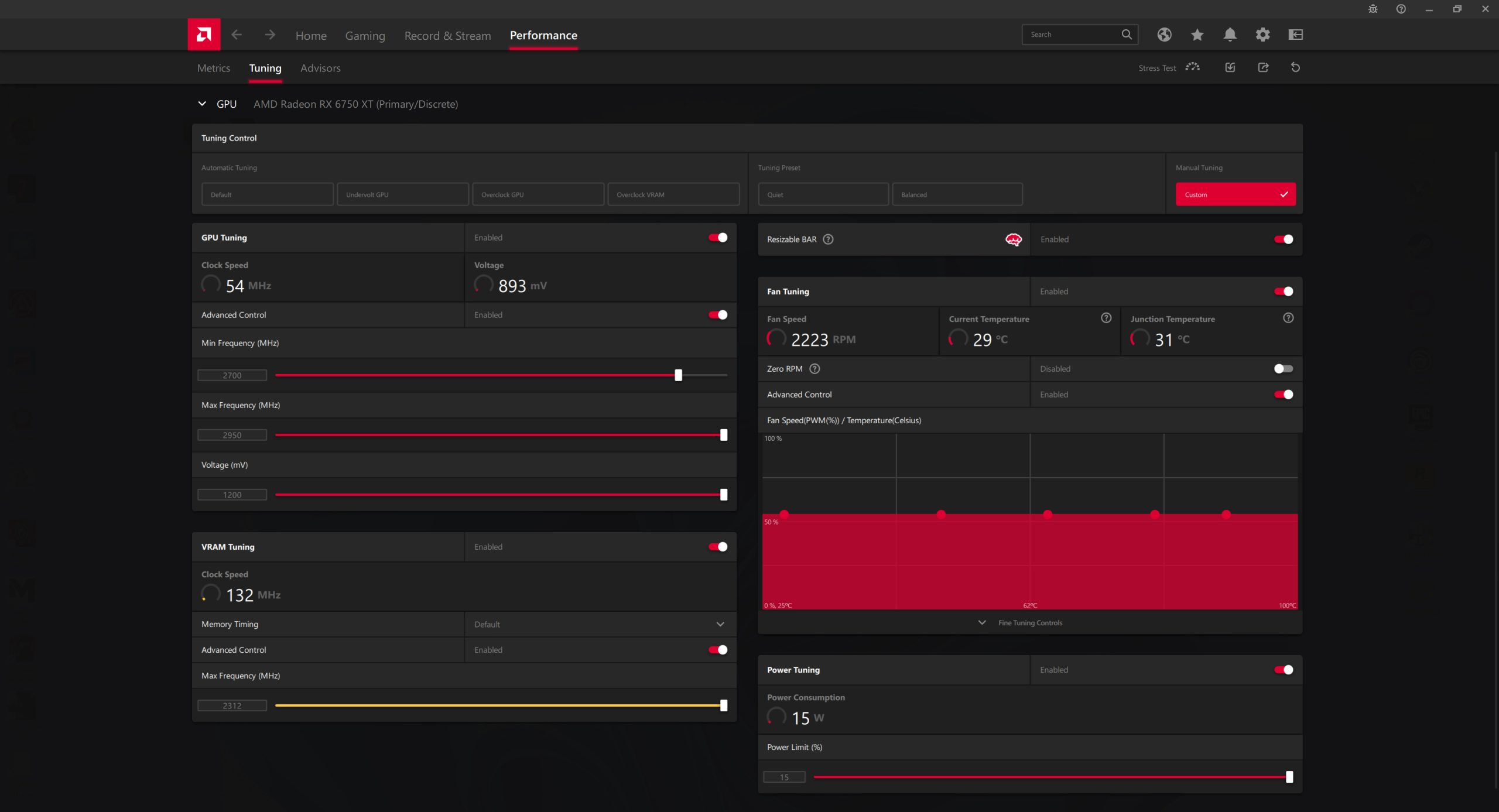Turn off Power Tuning toggle
Viewport: 1499px width, 812px height.
1283,669
